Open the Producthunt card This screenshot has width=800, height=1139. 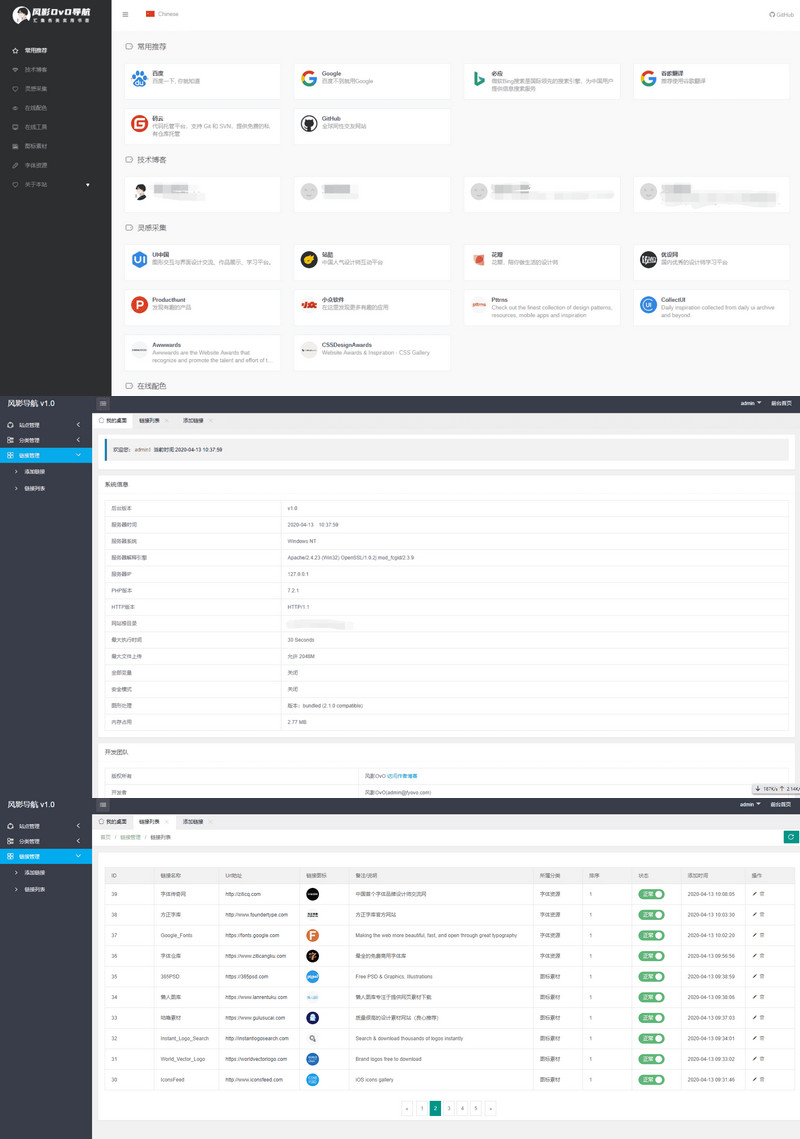click(203, 307)
